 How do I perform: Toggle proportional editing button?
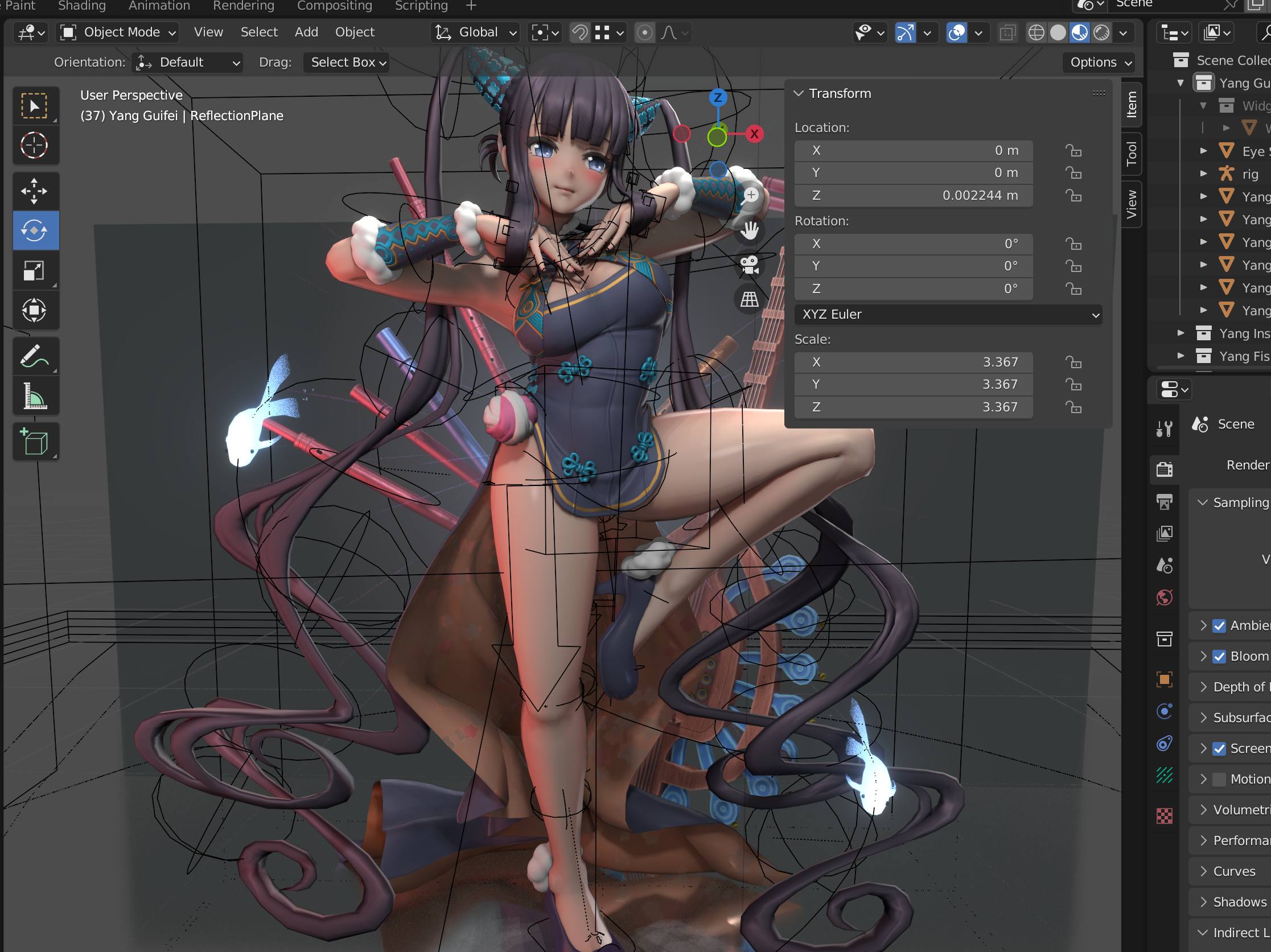tap(645, 33)
